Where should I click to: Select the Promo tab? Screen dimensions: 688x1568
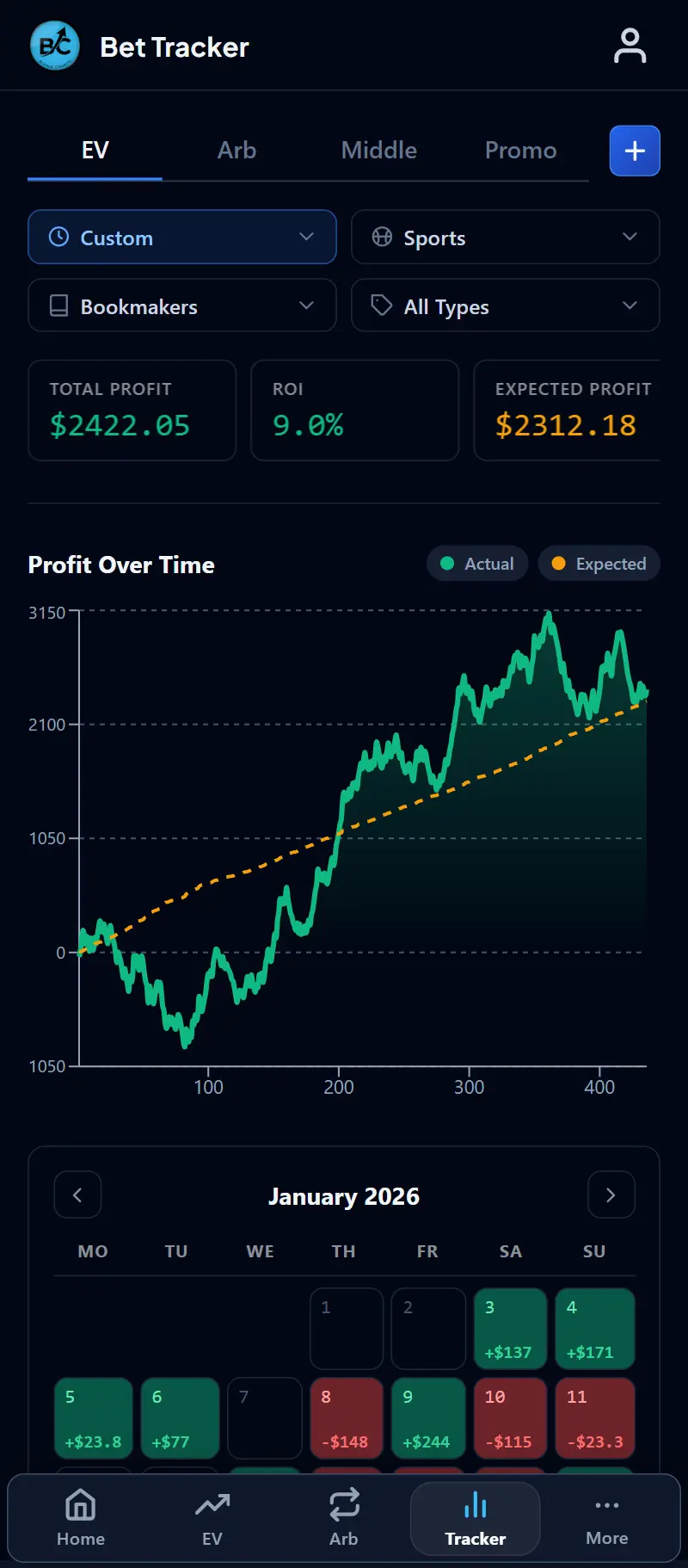point(521,151)
